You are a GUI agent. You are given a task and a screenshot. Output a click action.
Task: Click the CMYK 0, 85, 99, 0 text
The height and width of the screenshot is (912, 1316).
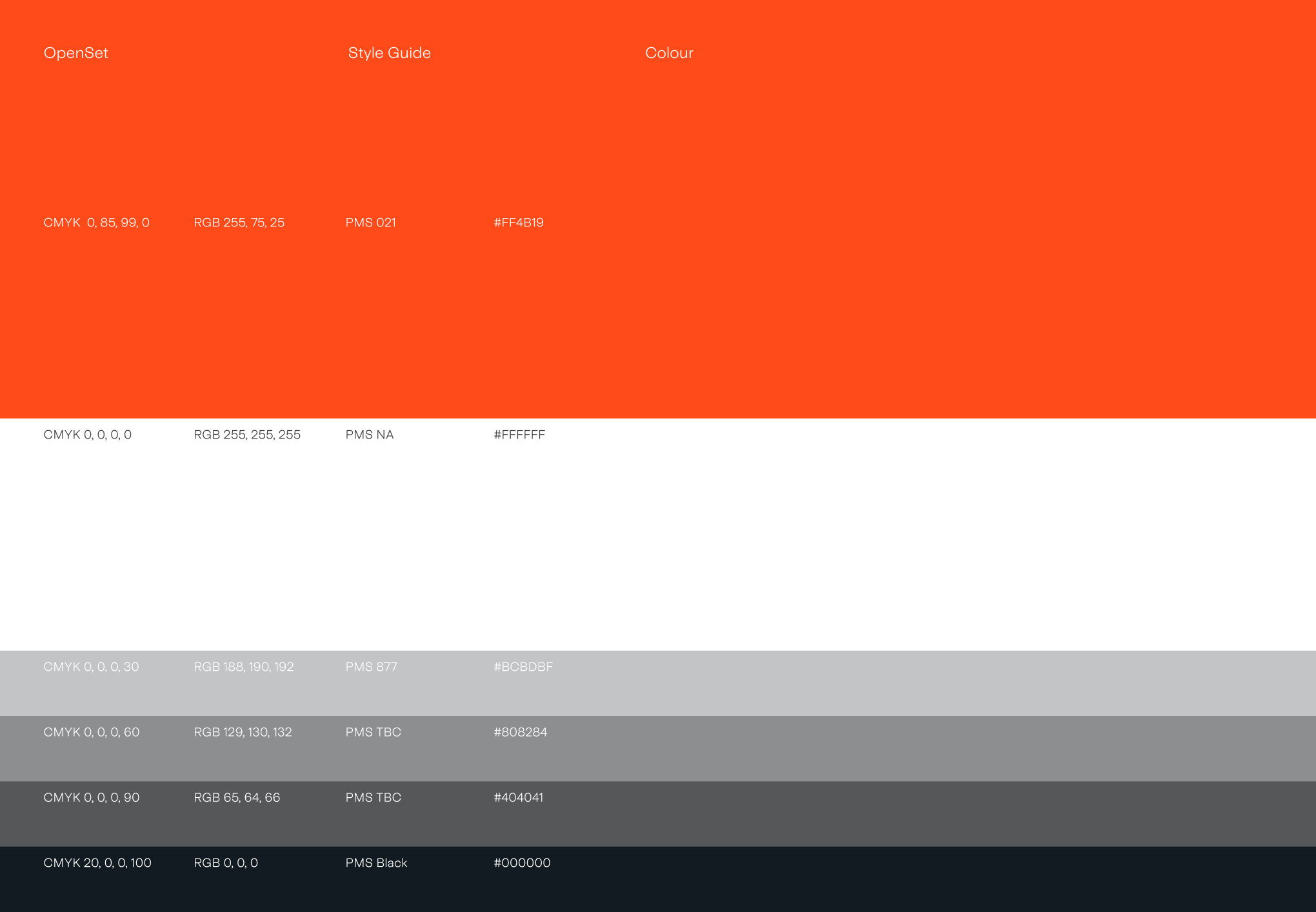[x=96, y=223]
